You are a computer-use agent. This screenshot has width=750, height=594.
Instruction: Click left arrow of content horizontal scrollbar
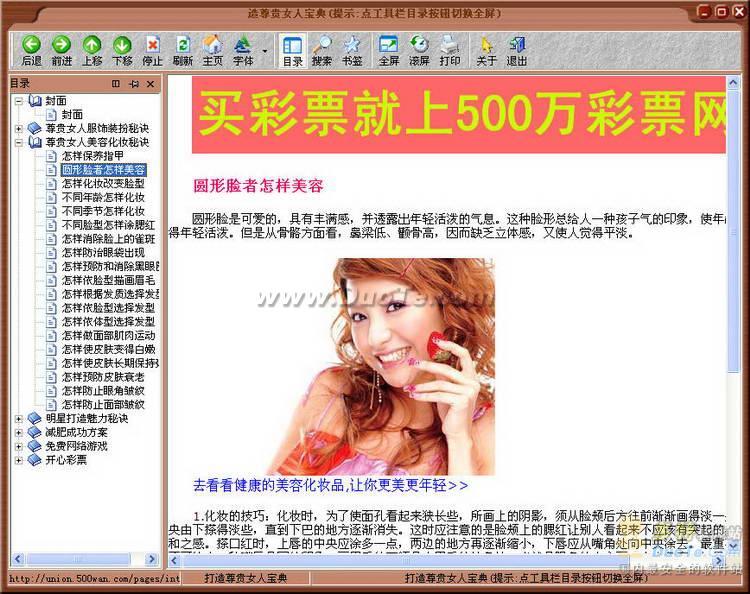tap(174, 560)
